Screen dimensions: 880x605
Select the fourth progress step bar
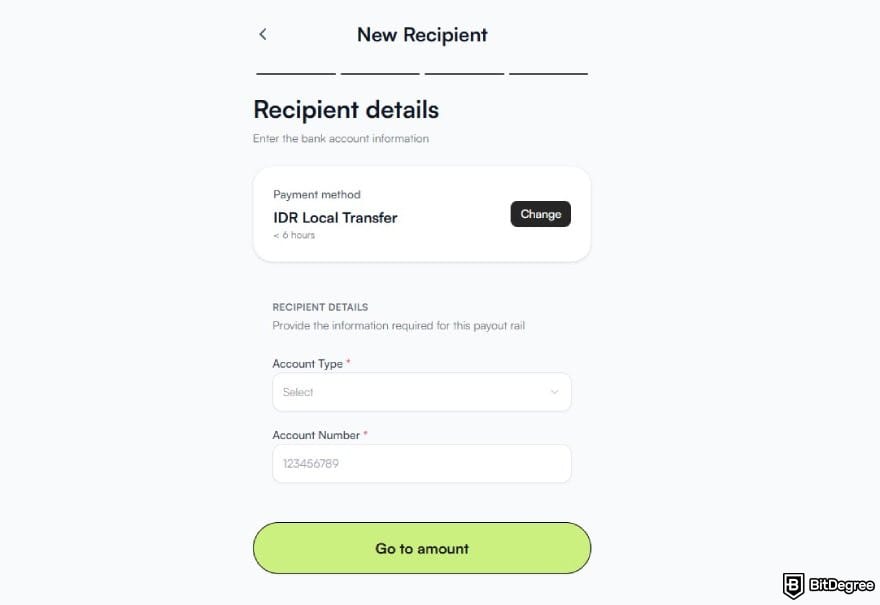point(548,72)
